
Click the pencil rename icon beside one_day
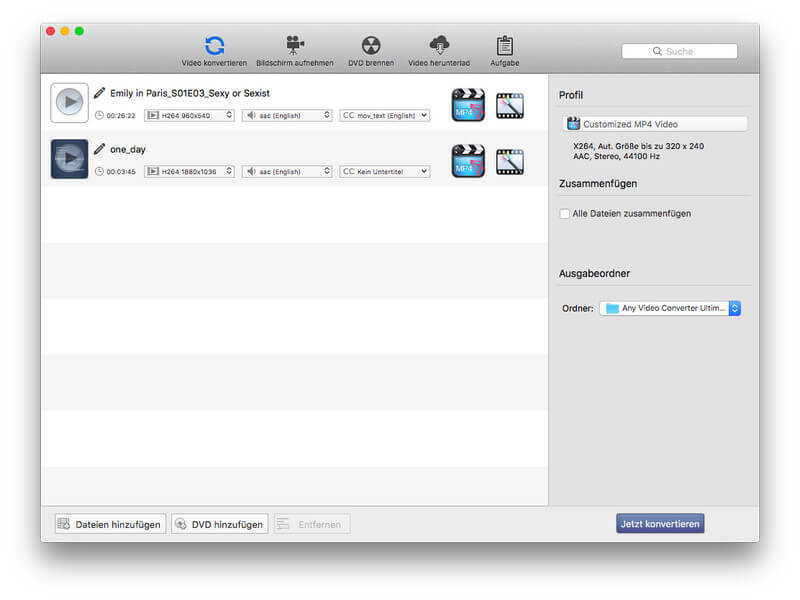point(99,149)
